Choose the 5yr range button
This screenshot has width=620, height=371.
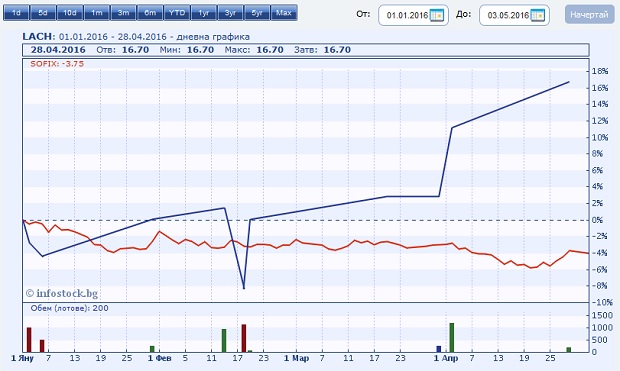pyautogui.click(x=257, y=13)
